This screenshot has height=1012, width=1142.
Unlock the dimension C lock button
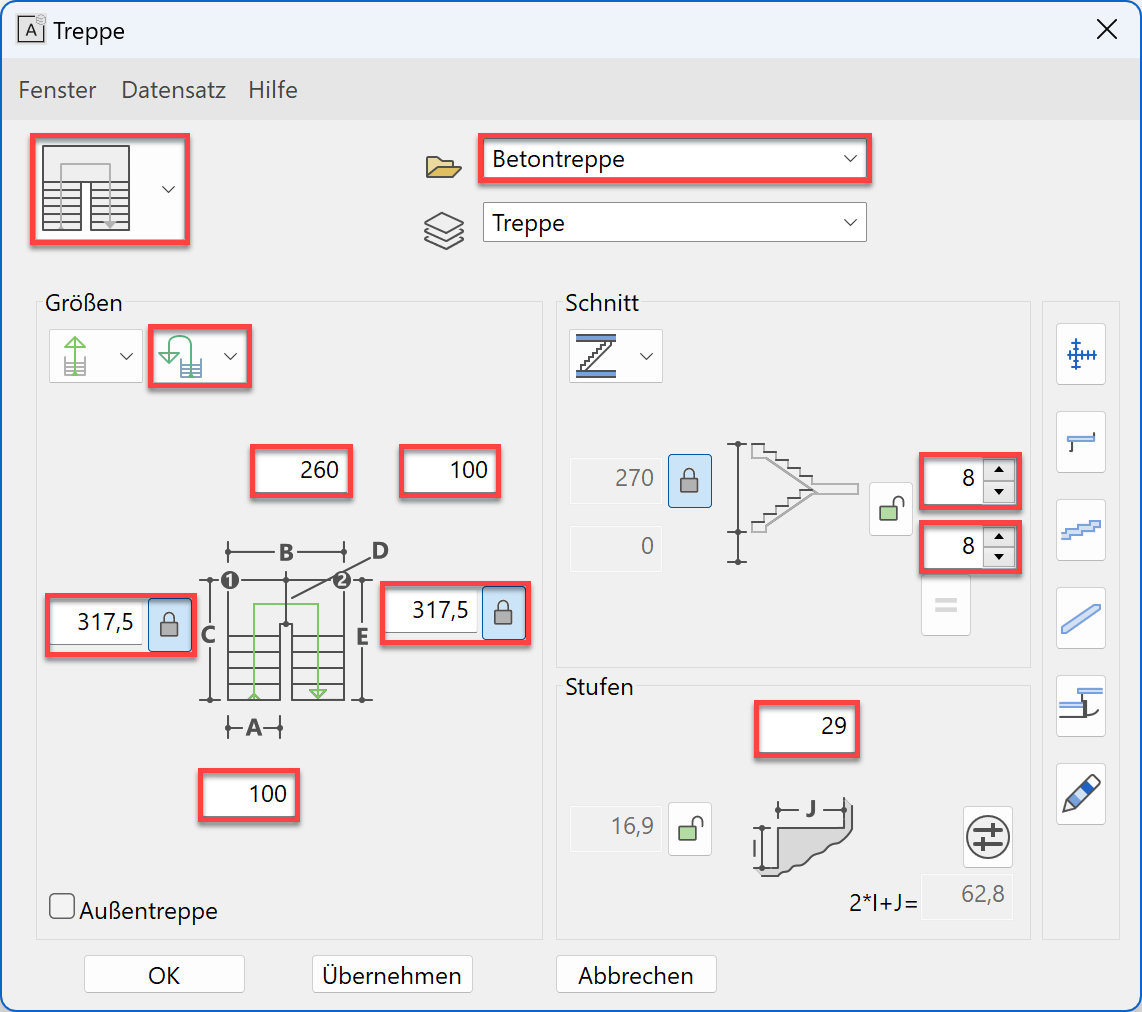pos(169,625)
